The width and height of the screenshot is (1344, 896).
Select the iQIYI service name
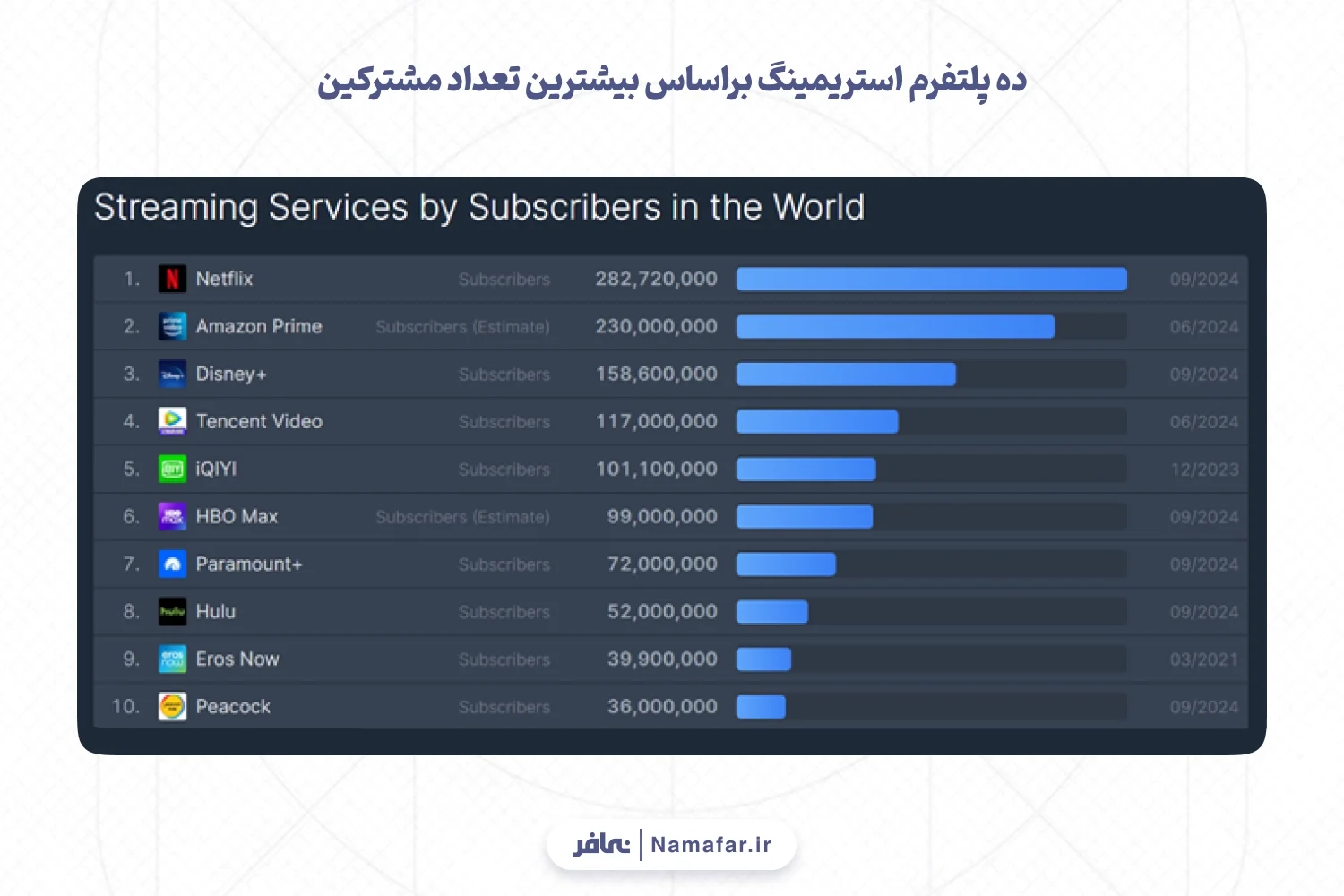(216, 469)
